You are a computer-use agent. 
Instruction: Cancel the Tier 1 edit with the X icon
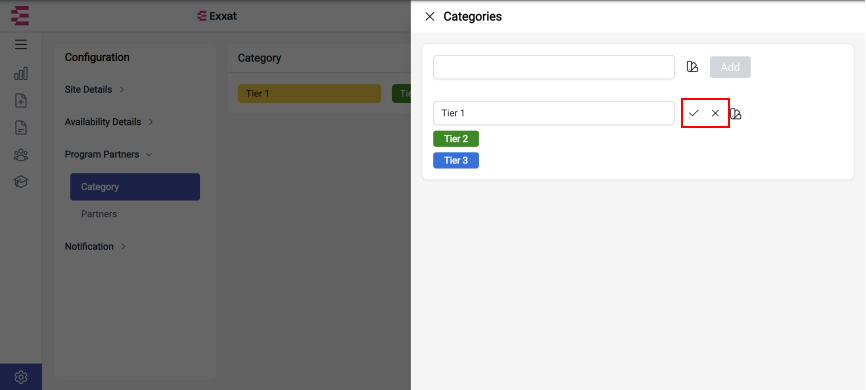(715, 113)
